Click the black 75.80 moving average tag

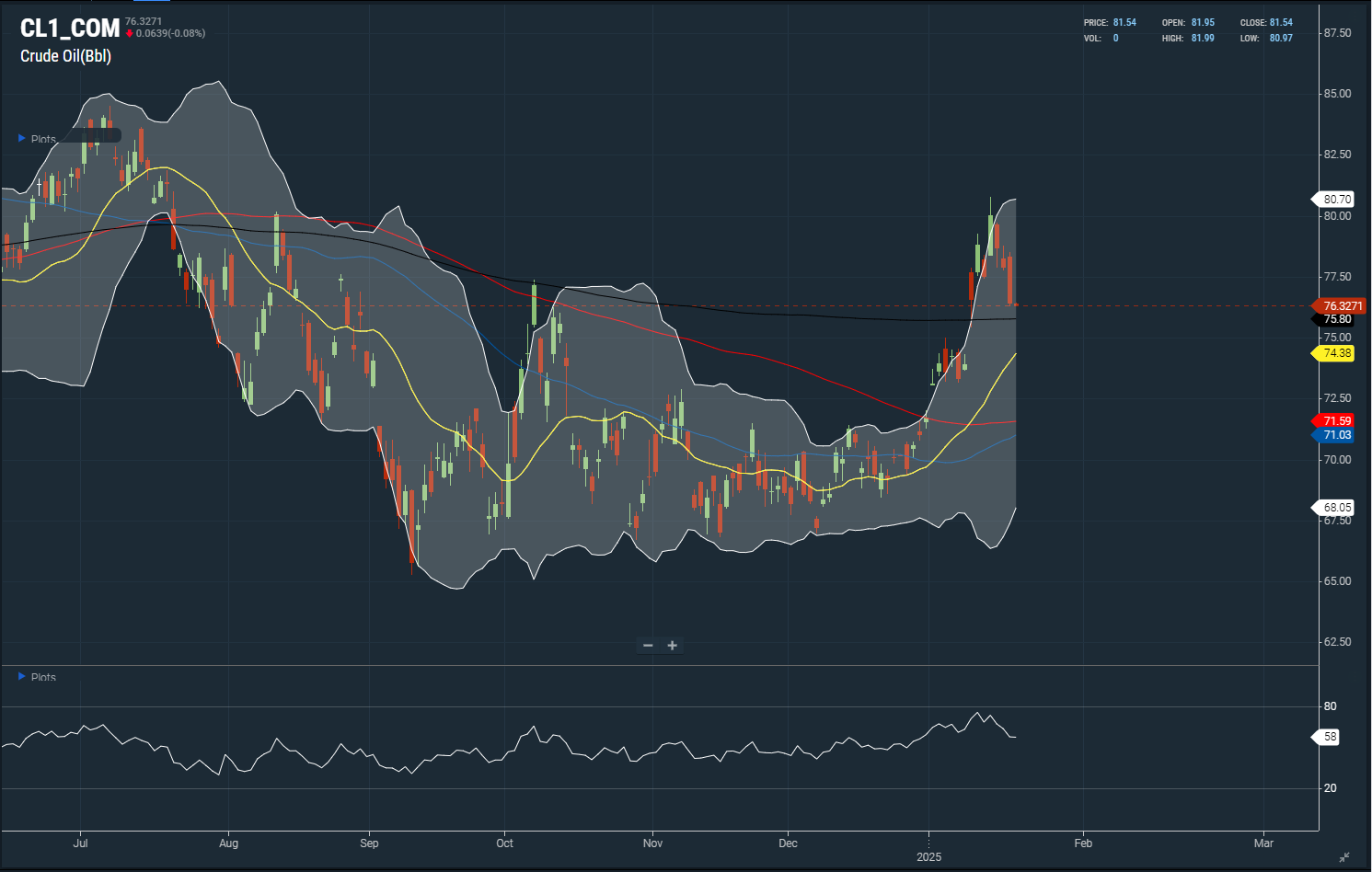[x=1335, y=320]
